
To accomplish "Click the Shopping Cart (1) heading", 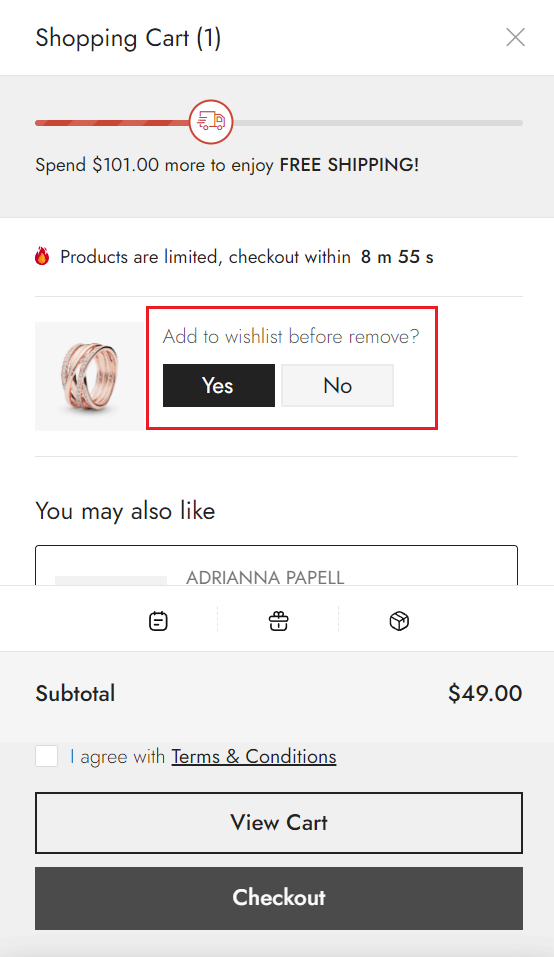I will (128, 38).
